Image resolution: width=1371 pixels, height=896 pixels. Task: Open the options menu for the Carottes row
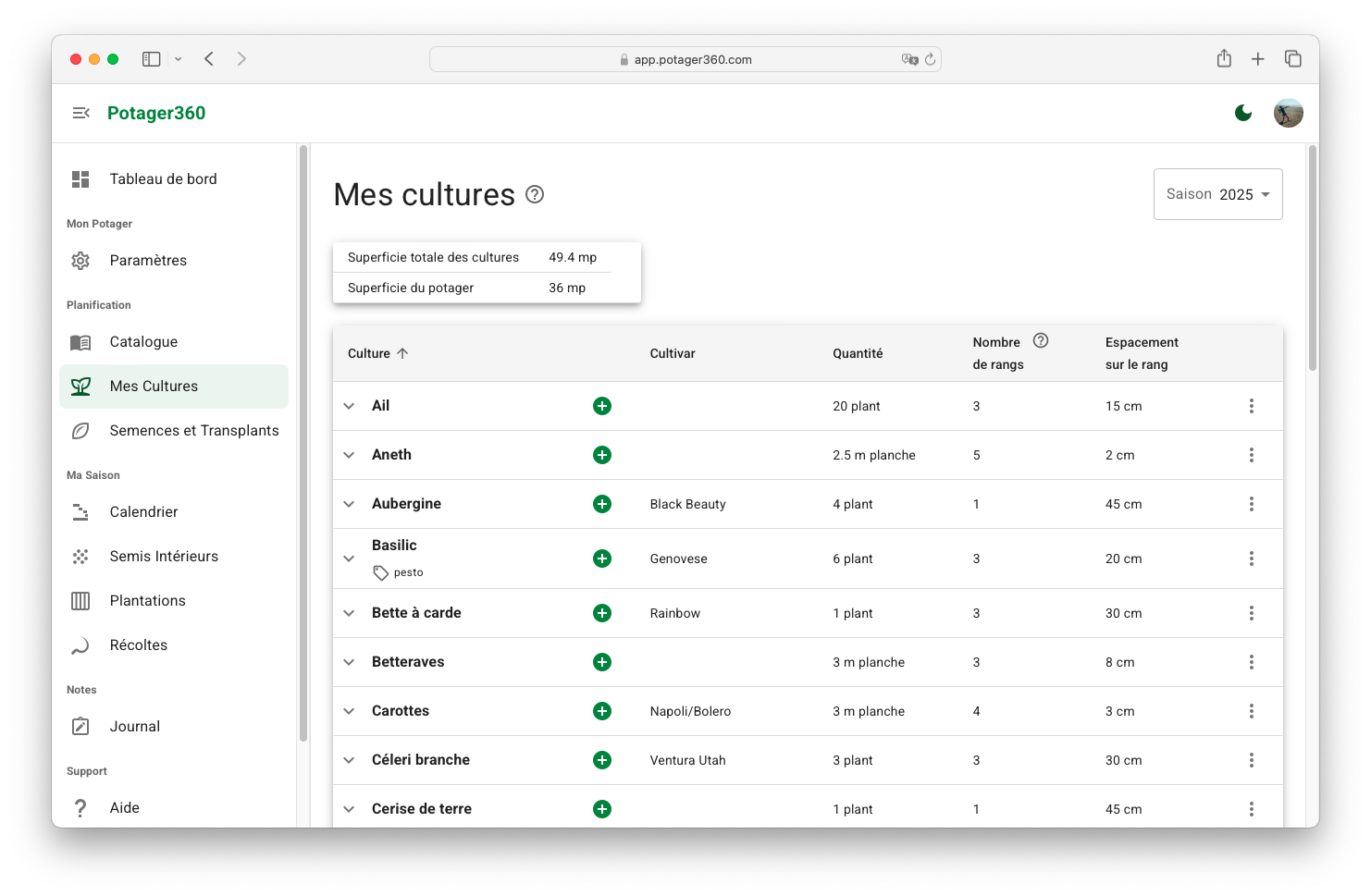coord(1252,711)
